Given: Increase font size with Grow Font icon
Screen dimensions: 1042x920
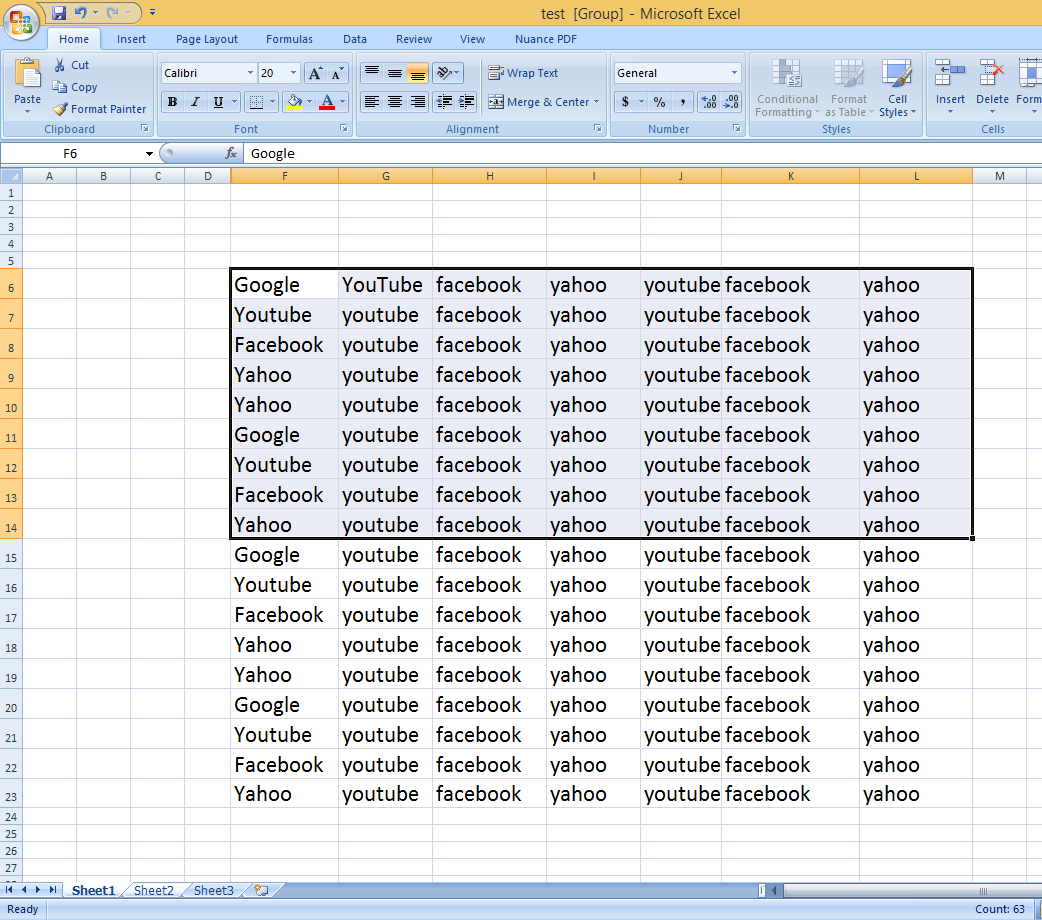Looking at the screenshot, I should click(x=316, y=73).
